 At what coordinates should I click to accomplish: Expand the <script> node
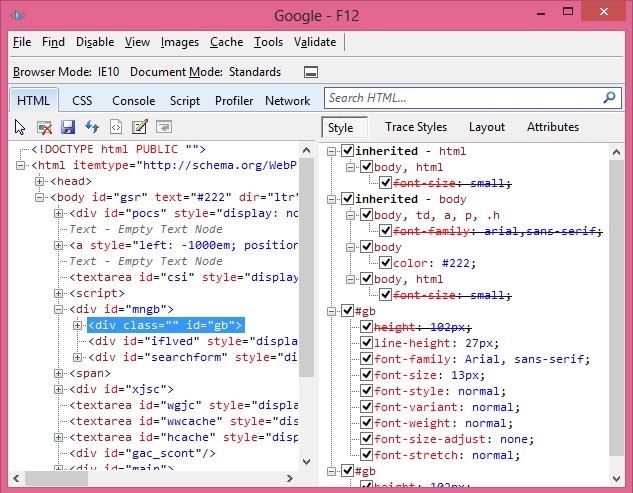click(58, 293)
